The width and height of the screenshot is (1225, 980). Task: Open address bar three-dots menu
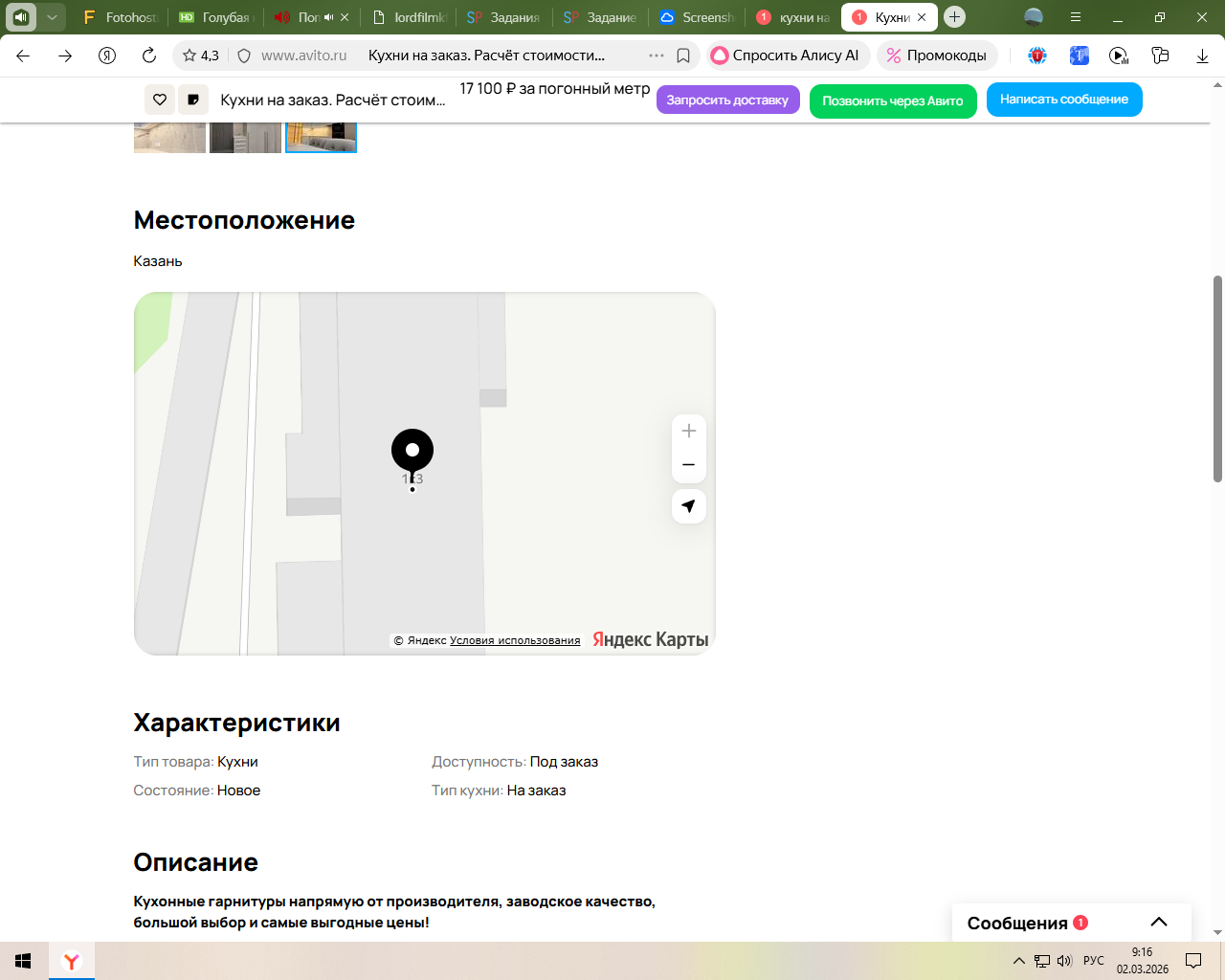657,56
